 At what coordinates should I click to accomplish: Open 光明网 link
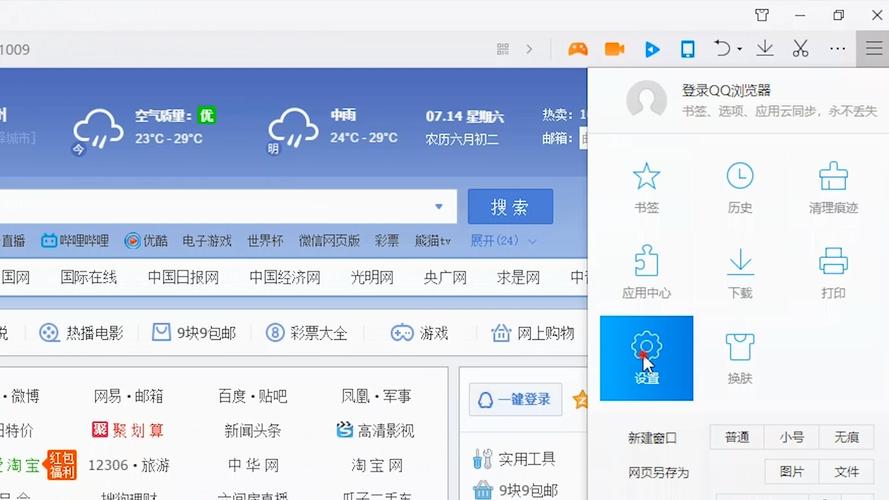372,277
